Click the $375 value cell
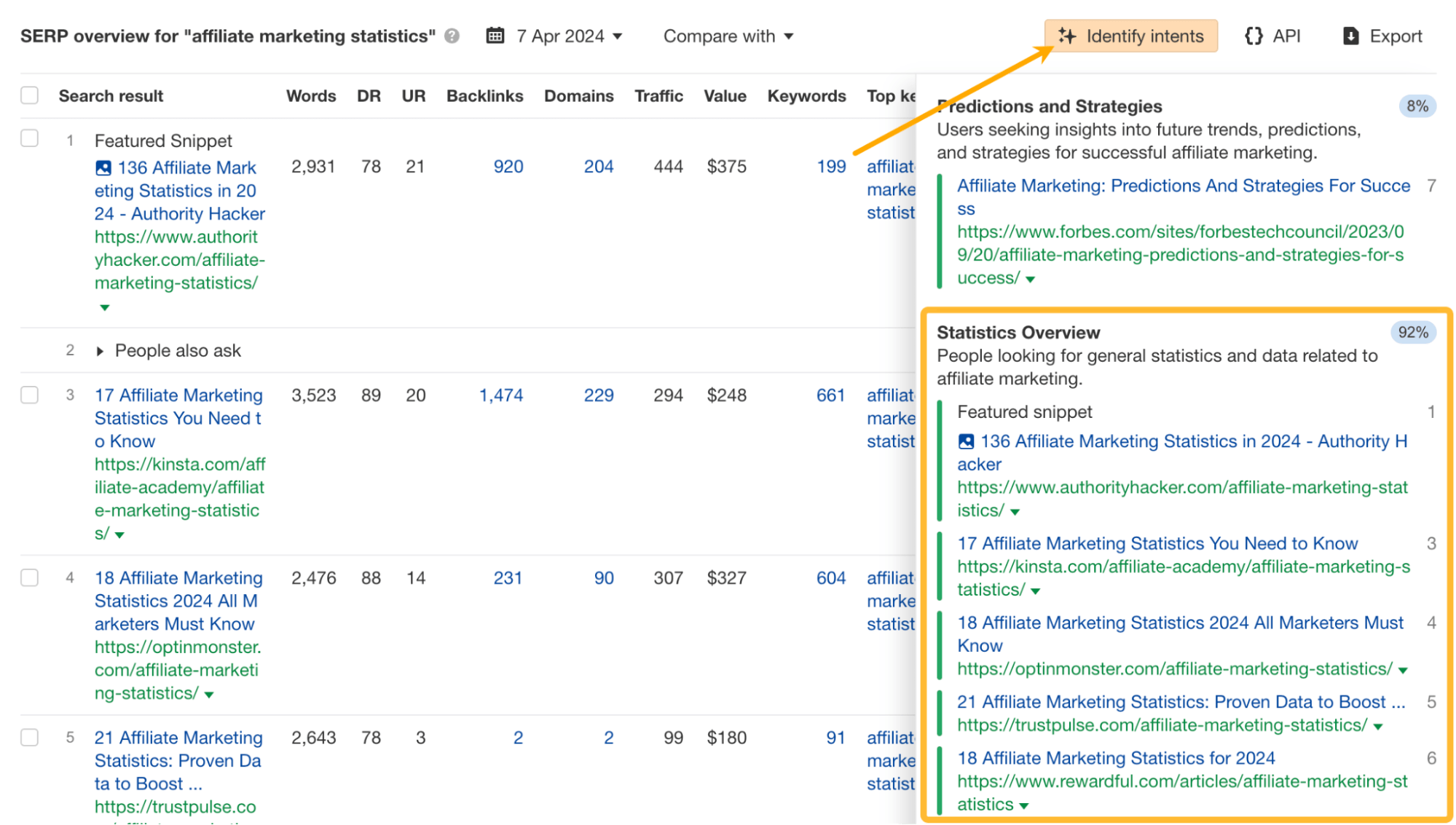Viewport: 1456px width, 825px height. click(726, 167)
